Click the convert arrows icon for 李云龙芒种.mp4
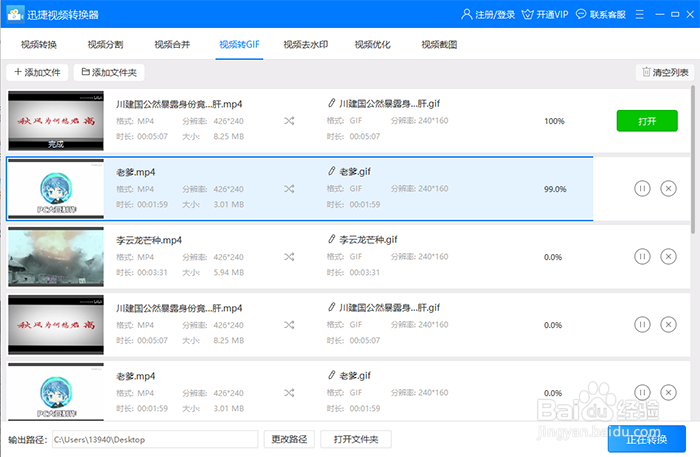The width and height of the screenshot is (700, 457). tap(289, 257)
